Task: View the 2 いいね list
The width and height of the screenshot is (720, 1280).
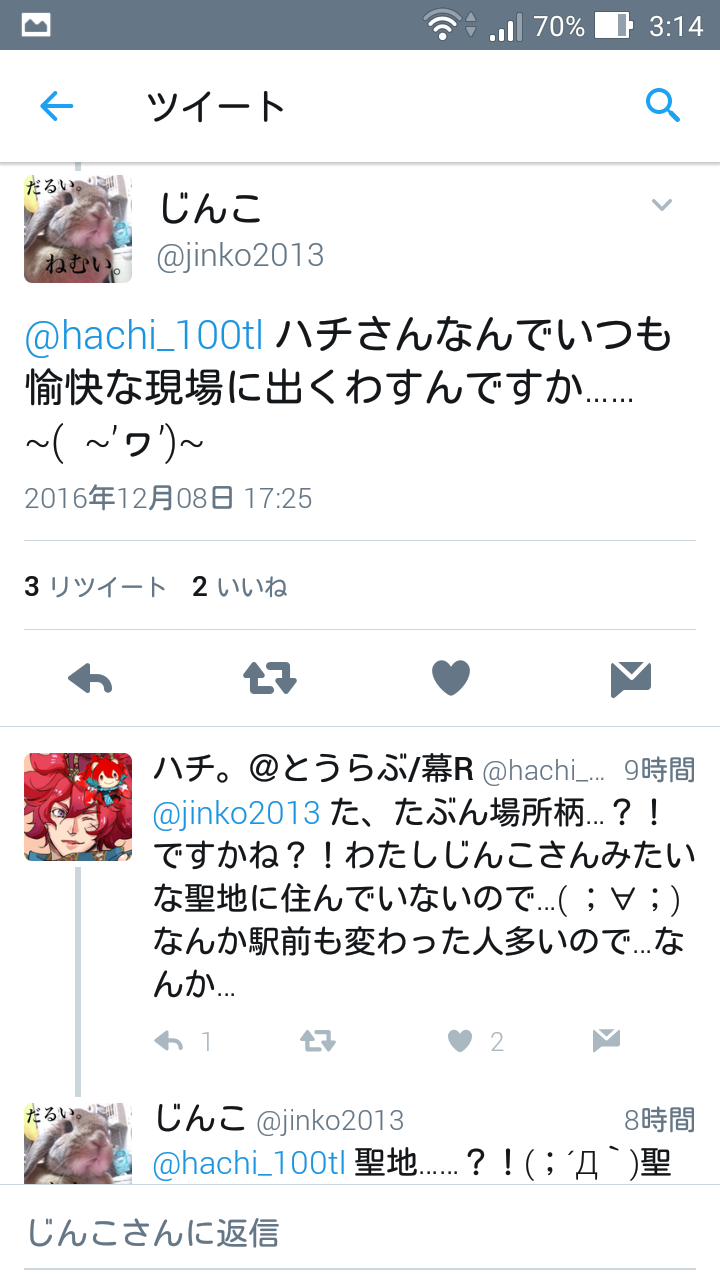Action: click(x=240, y=587)
